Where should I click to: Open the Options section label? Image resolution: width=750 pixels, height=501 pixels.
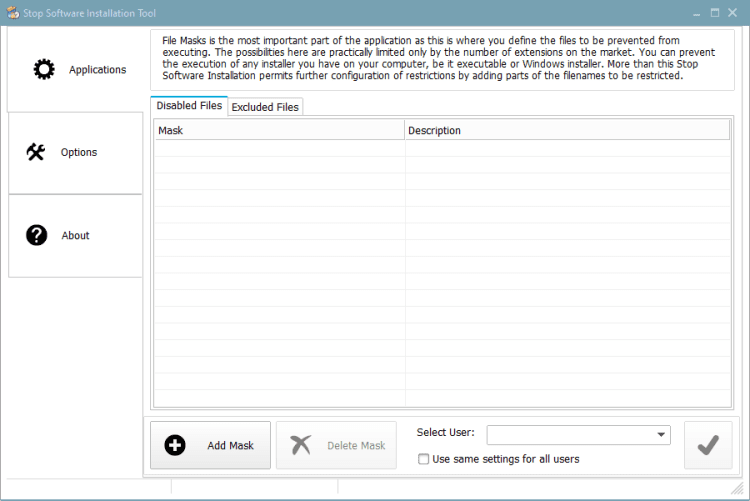coord(79,152)
